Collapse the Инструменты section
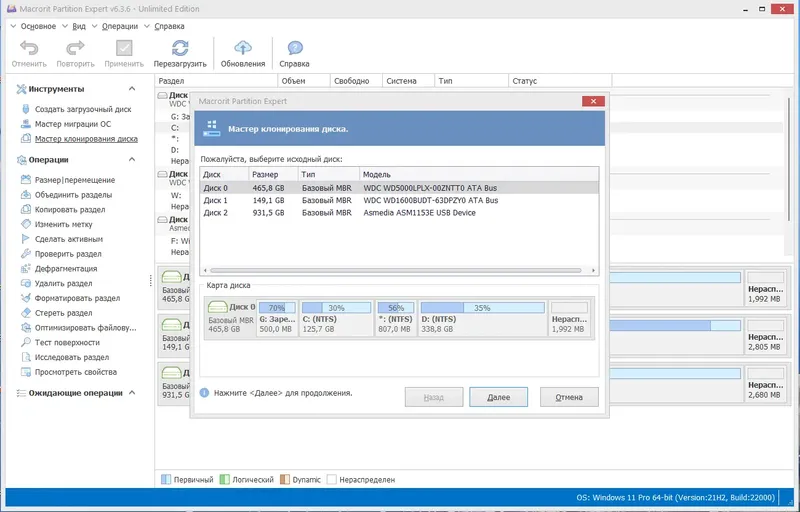Viewport: 800px width, 512px height. coord(132,89)
